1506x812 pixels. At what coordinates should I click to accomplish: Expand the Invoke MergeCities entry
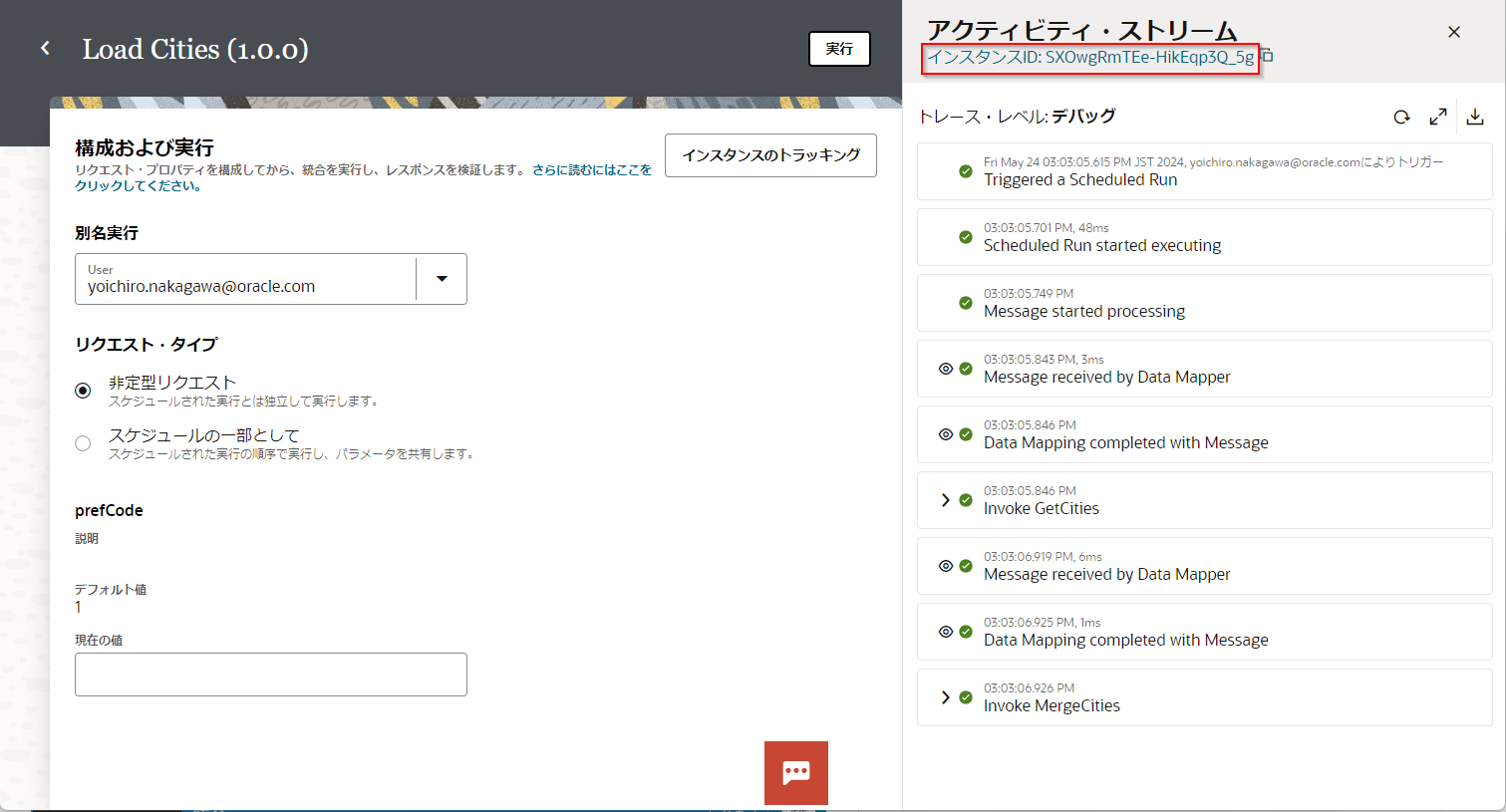coord(945,697)
